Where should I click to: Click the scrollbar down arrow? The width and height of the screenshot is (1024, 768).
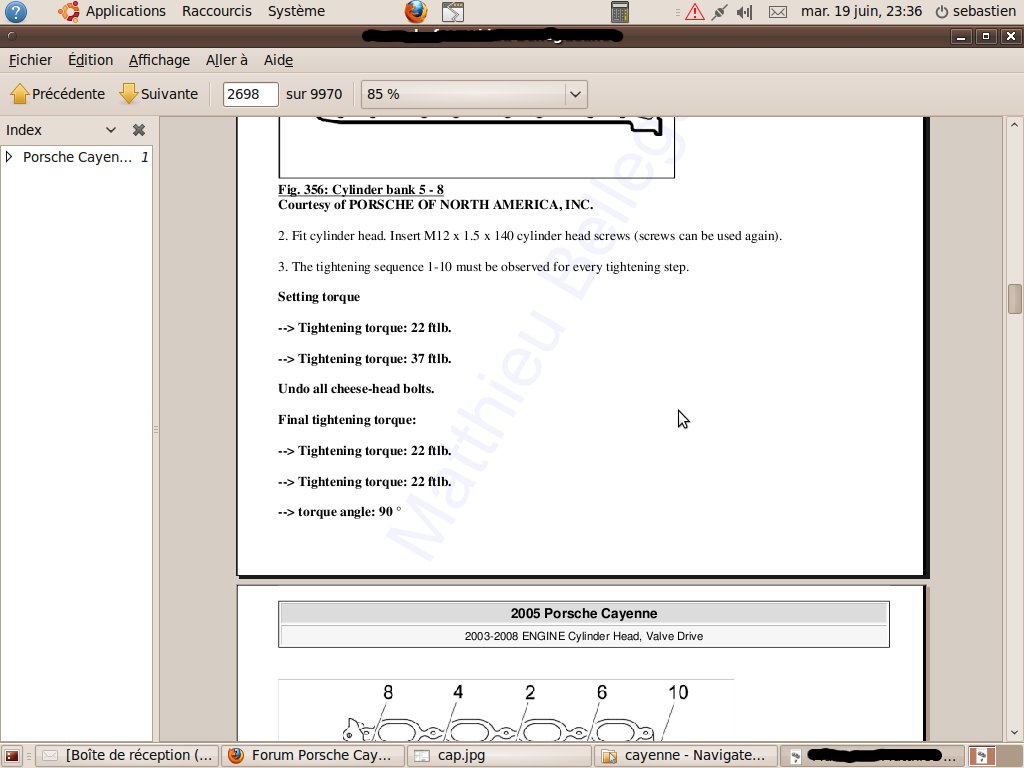point(1014,733)
